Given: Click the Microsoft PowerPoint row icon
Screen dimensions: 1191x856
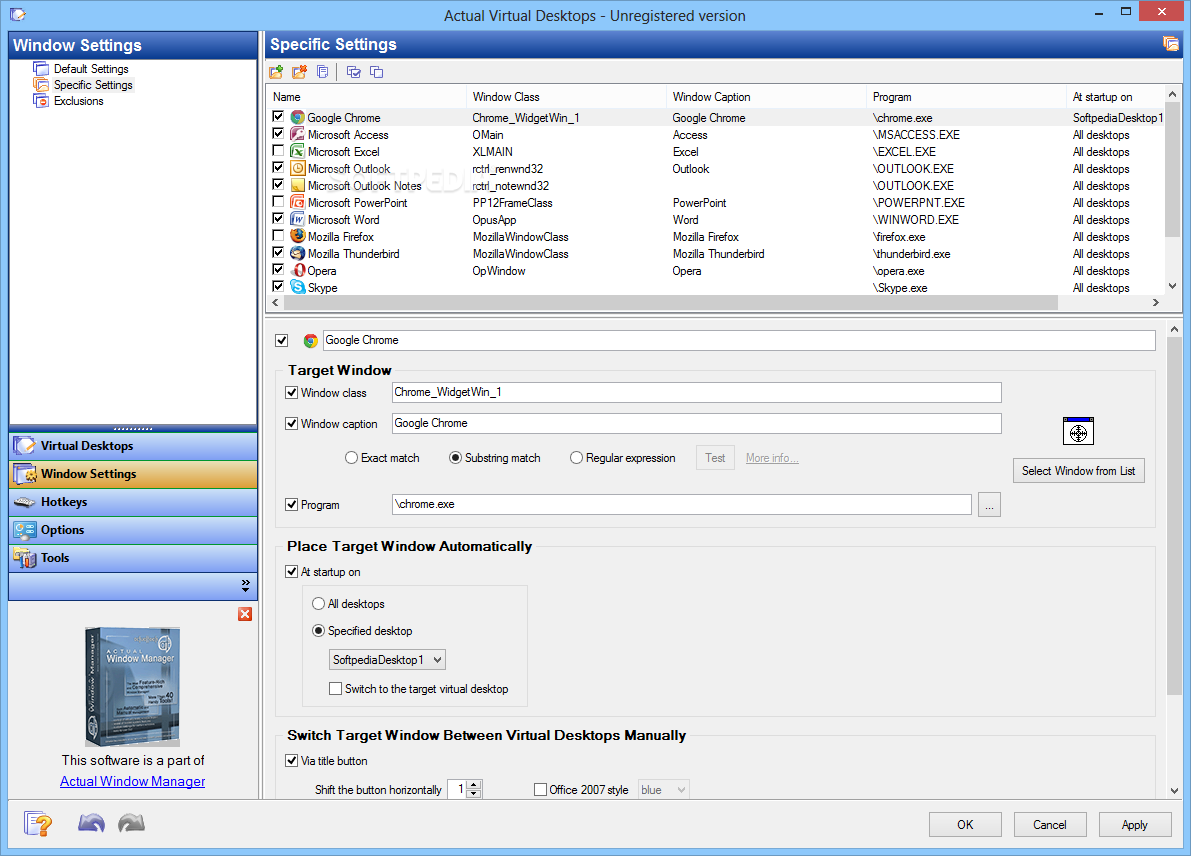Looking at the screenshot, I should [x=298, y=203].
